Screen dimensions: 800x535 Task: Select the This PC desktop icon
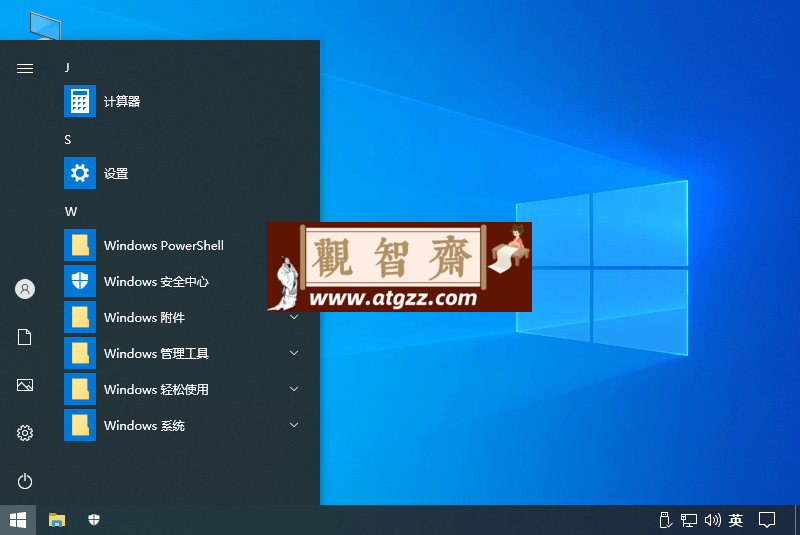click(x=45, y=26)
